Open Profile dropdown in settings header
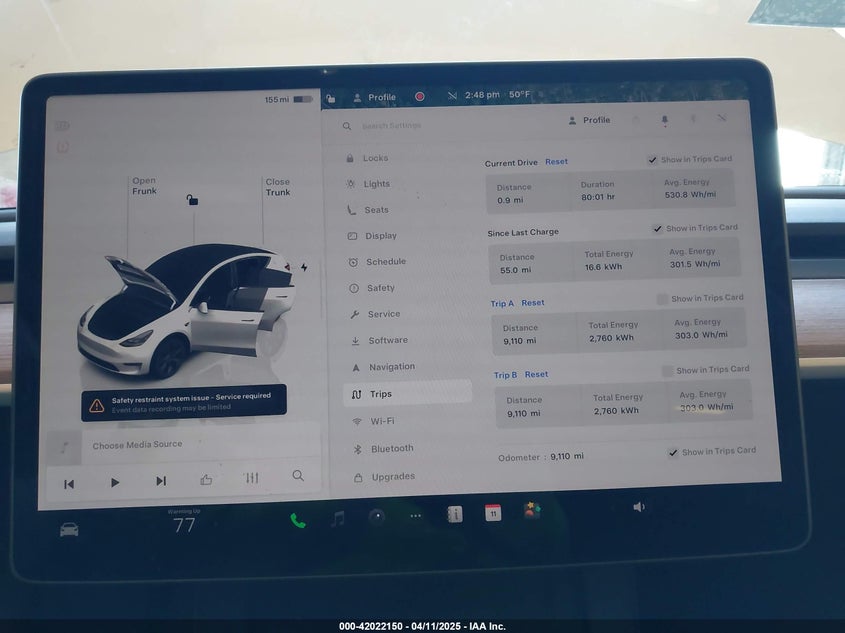 point(589,120)
